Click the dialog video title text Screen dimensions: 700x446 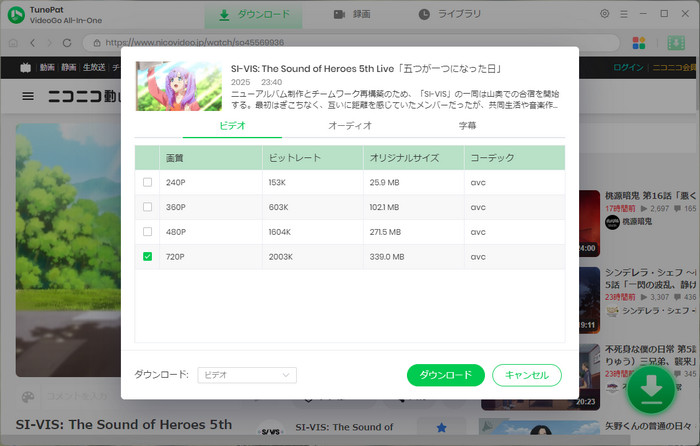(367, 69)
